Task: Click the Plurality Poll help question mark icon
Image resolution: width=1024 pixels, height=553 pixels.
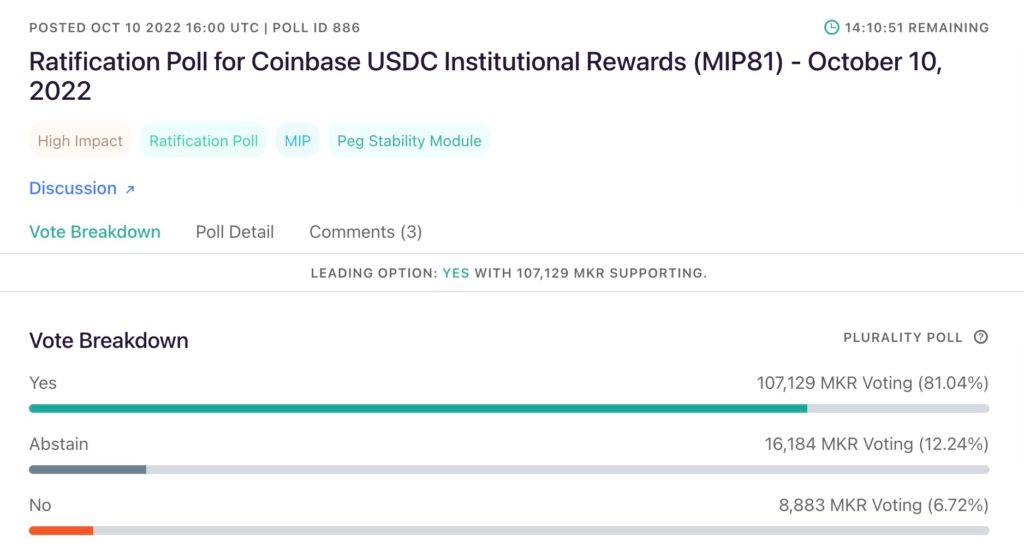Action: (980, 337)
